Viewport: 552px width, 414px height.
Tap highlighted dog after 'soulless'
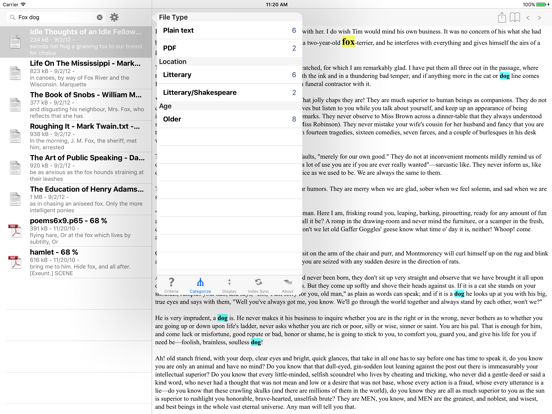(x=256, y=342)
